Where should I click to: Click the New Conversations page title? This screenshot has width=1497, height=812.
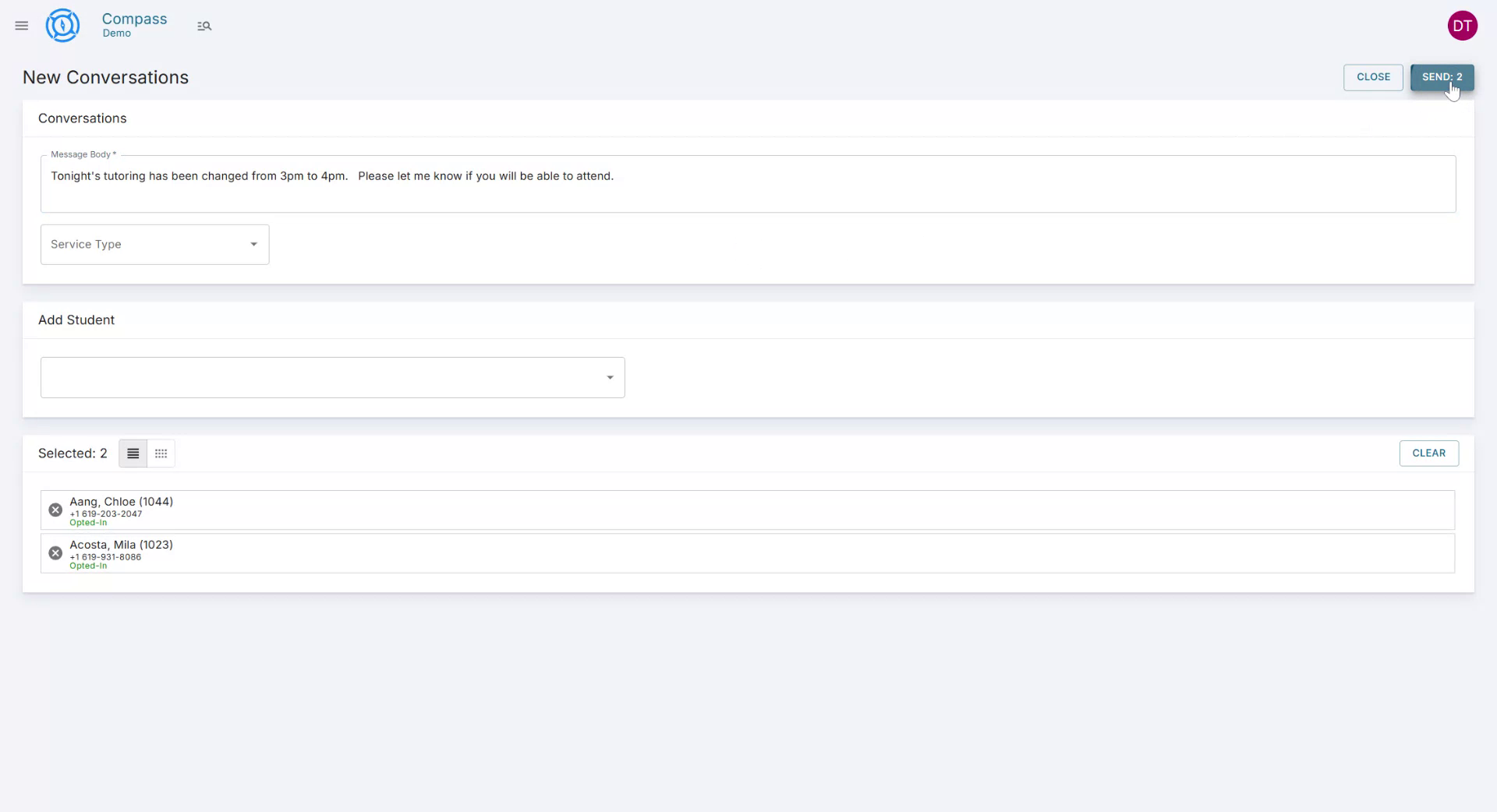[104, 77]
